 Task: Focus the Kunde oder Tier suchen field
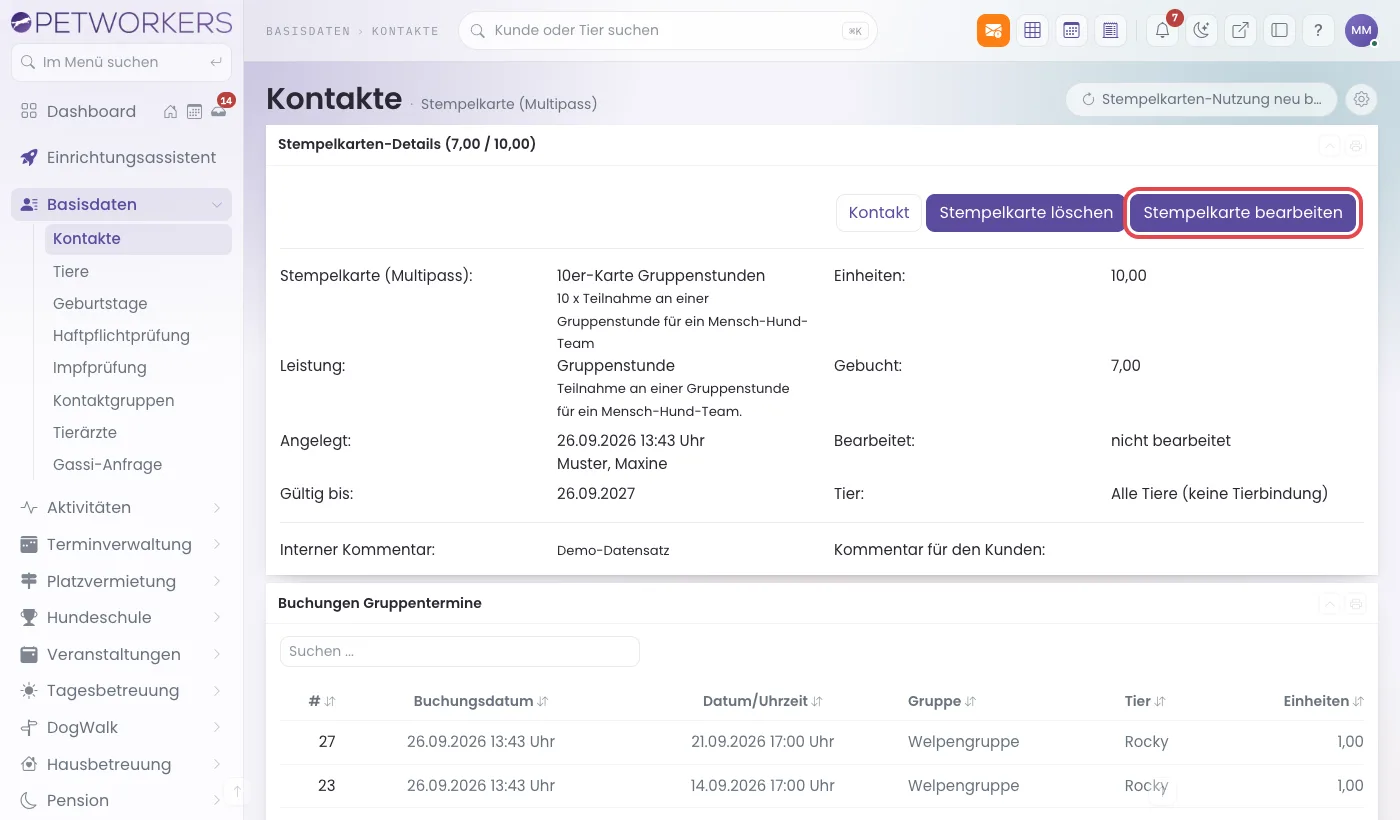click(x=667, y=30)
